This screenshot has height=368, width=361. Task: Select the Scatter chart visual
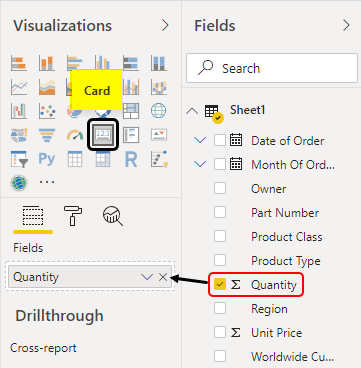coord(47,111)
